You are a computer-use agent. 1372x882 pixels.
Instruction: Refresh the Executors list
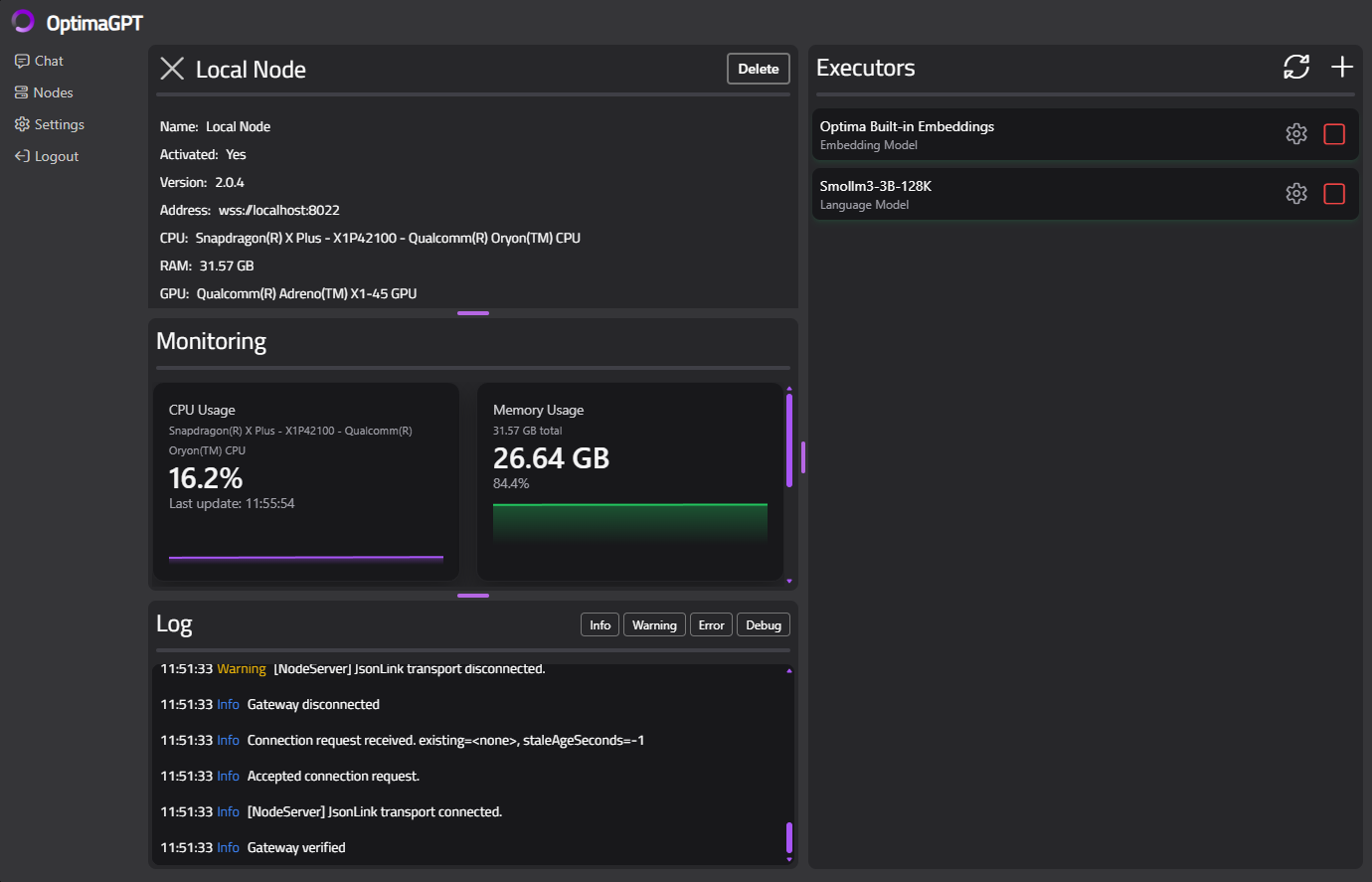pyautogui.click(x=1295, y=67)
